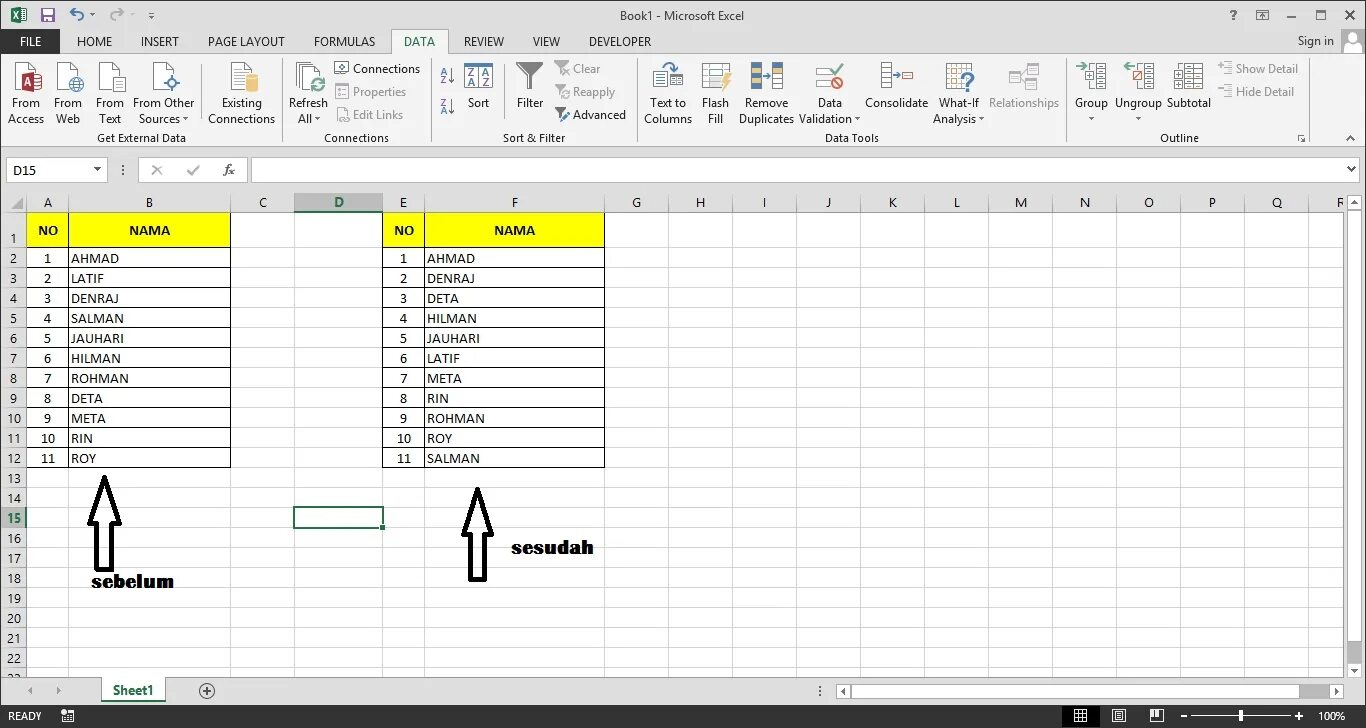Add a new sheet with plus button

(207, 690)
